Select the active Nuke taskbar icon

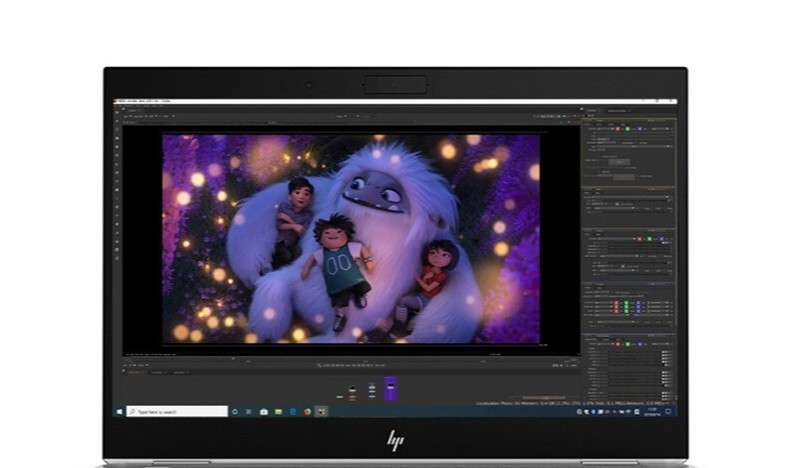coord(322,411)
